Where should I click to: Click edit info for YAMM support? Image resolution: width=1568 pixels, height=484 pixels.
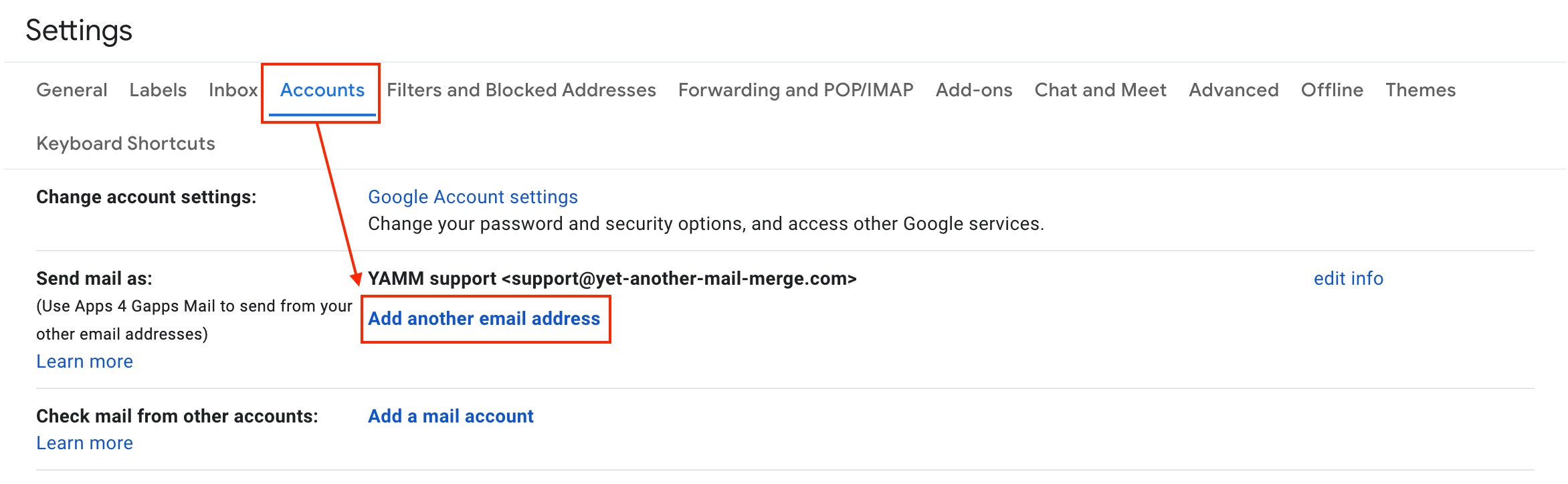pyautogui.click(x=1348, y=279)
